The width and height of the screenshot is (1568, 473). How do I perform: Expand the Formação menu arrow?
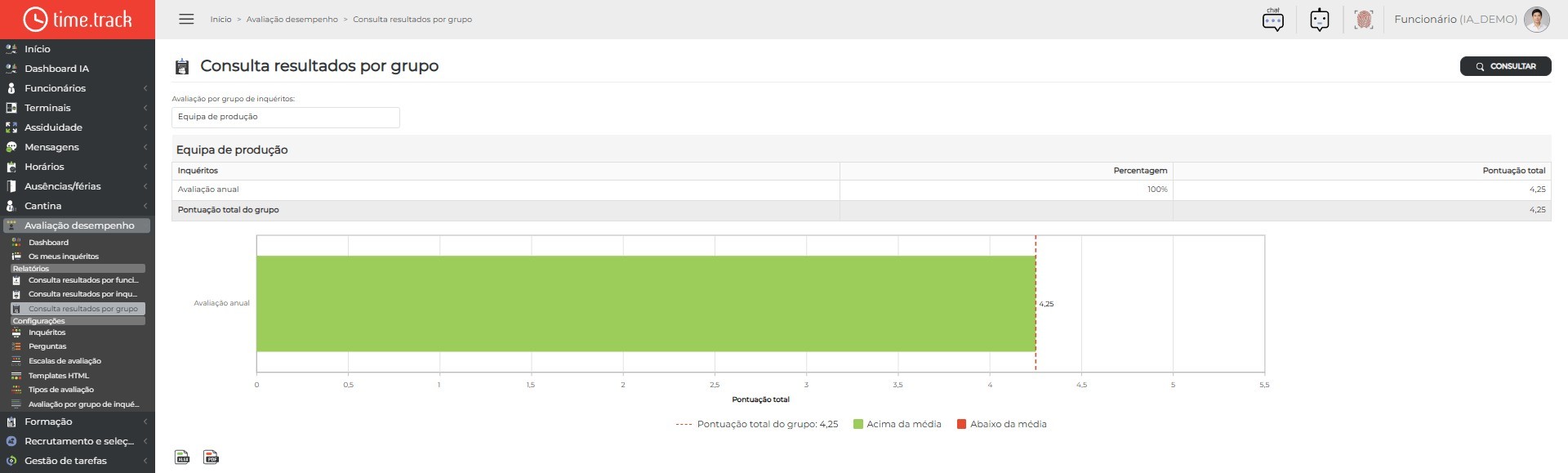145,422
